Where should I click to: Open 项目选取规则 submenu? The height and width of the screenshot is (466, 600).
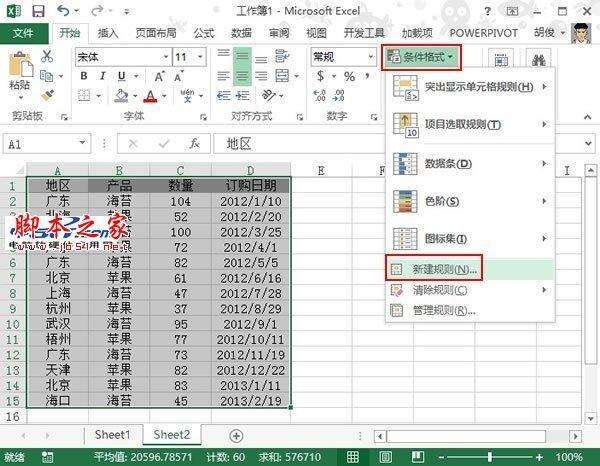pyautogui.click(x=470, y=125)
